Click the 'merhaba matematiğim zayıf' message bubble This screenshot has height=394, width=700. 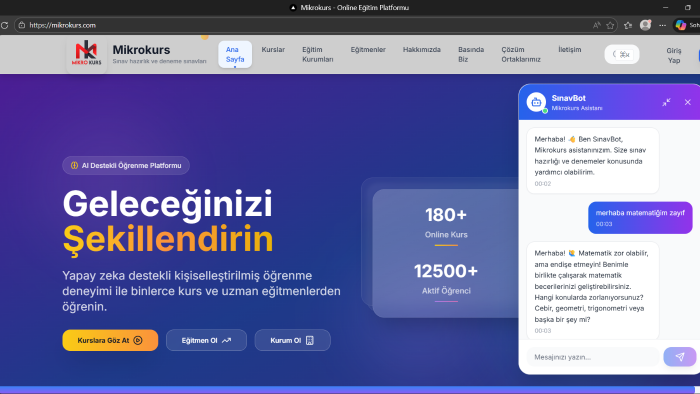[640, 218]
